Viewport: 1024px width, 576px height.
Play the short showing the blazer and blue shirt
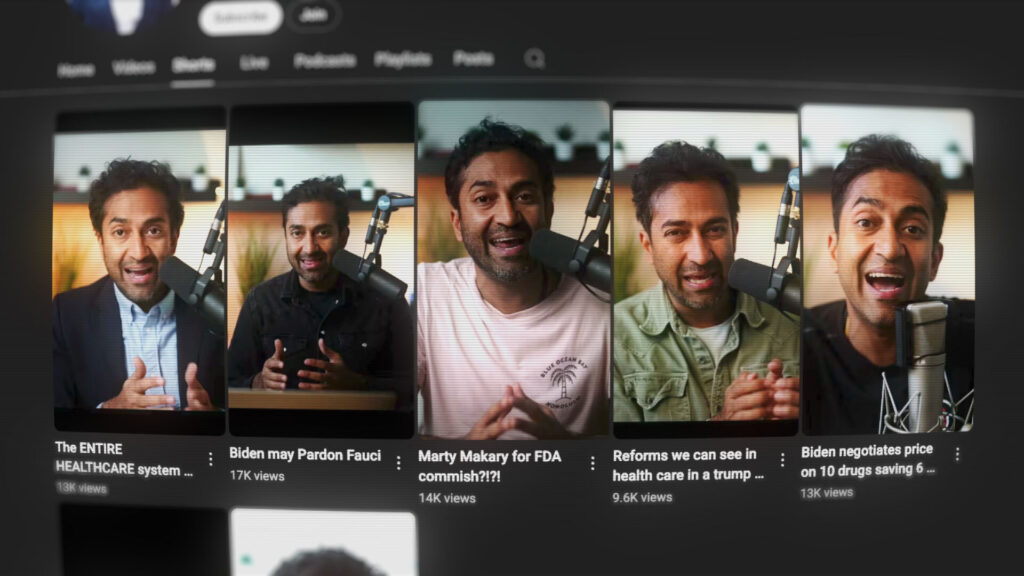tap(139, 270)
